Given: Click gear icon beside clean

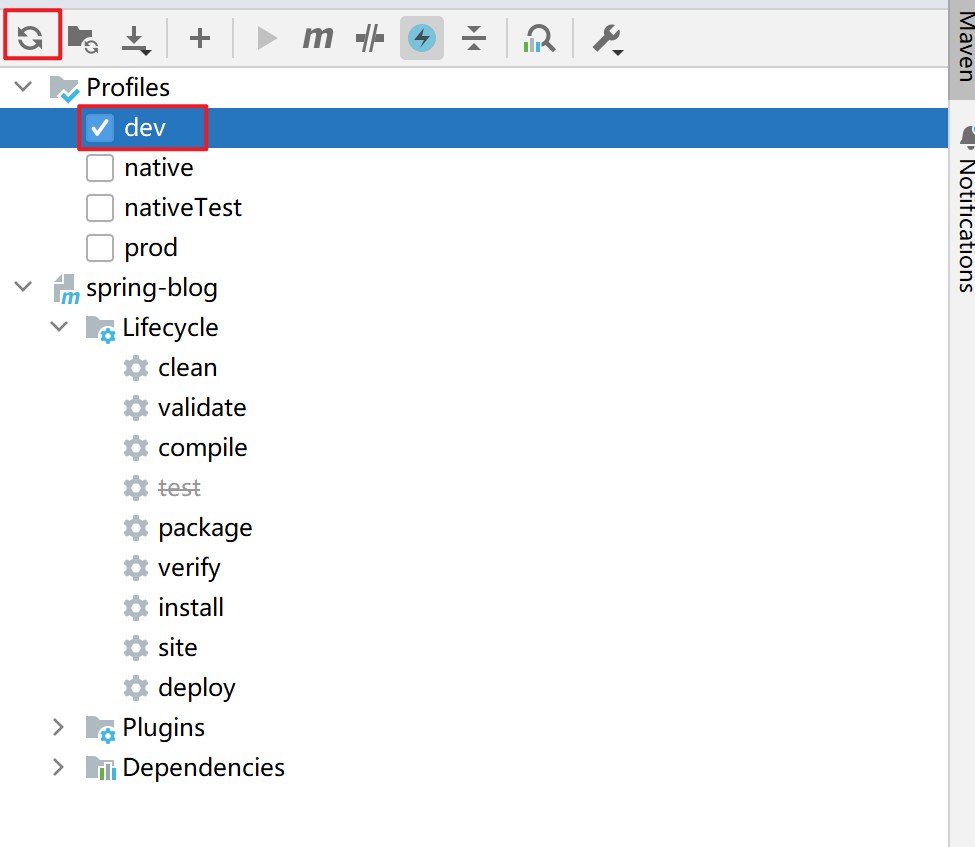Looking at the screenshot, I should 136,368.
